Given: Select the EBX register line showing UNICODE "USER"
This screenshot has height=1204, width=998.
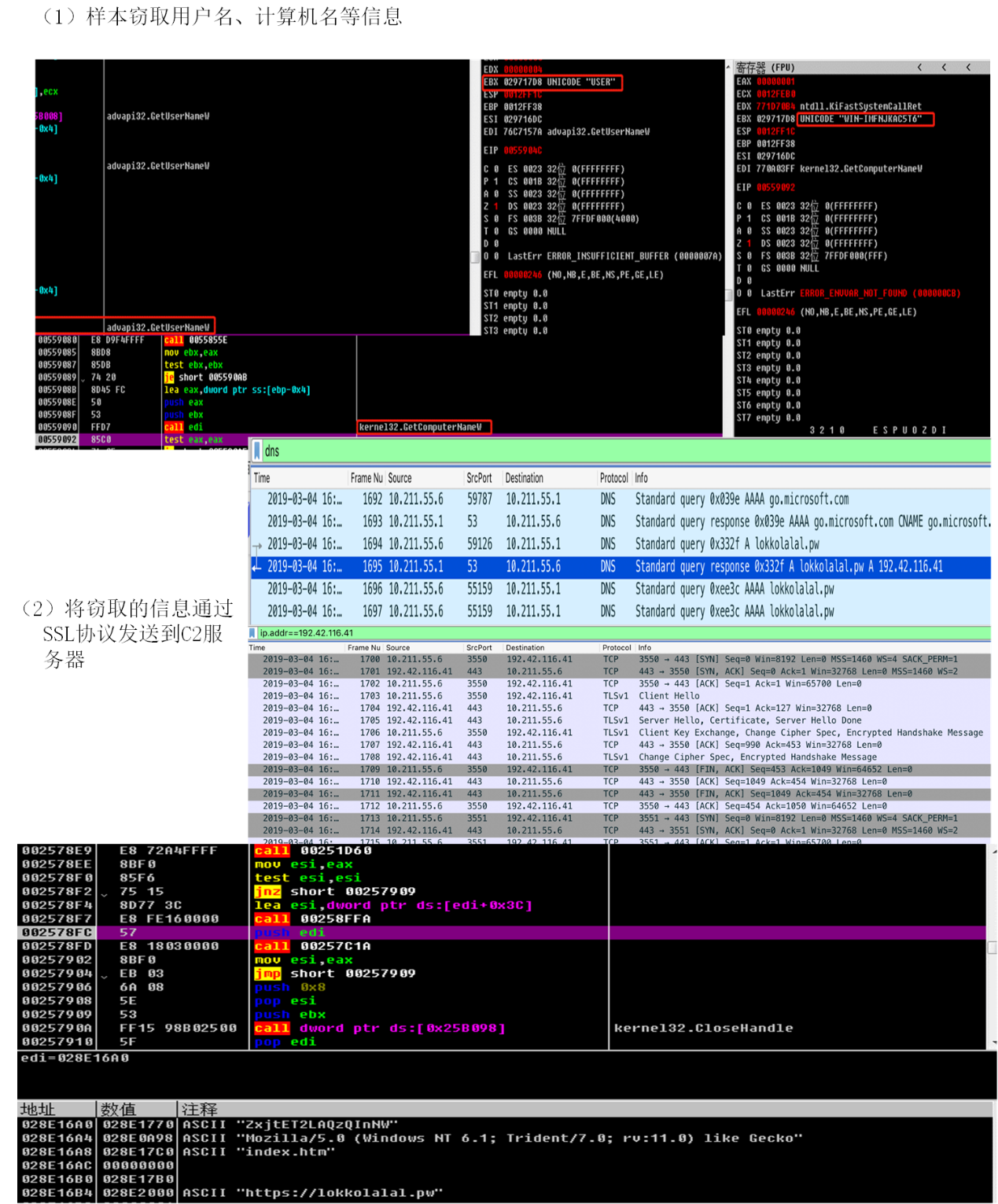Looking at the screenshot, I should 551,83.
